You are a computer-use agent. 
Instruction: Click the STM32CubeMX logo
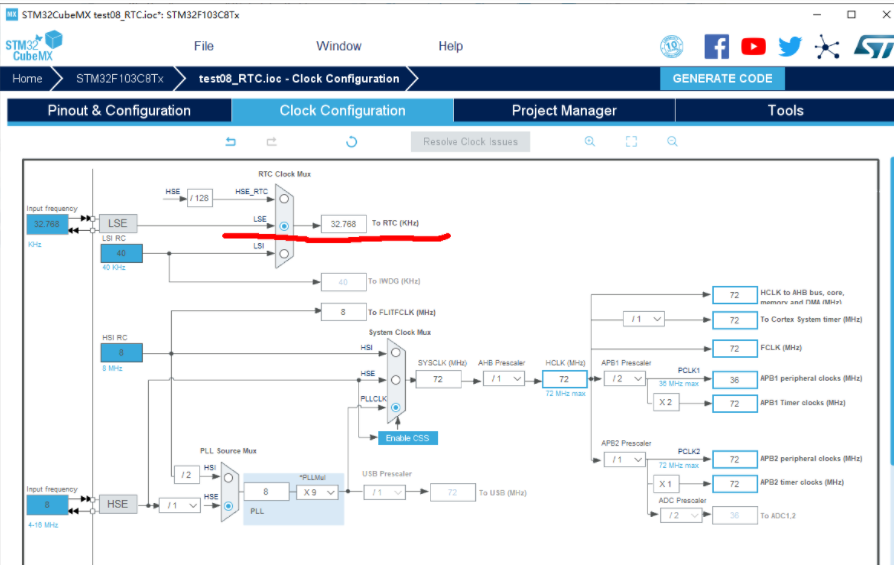[34, 46]
